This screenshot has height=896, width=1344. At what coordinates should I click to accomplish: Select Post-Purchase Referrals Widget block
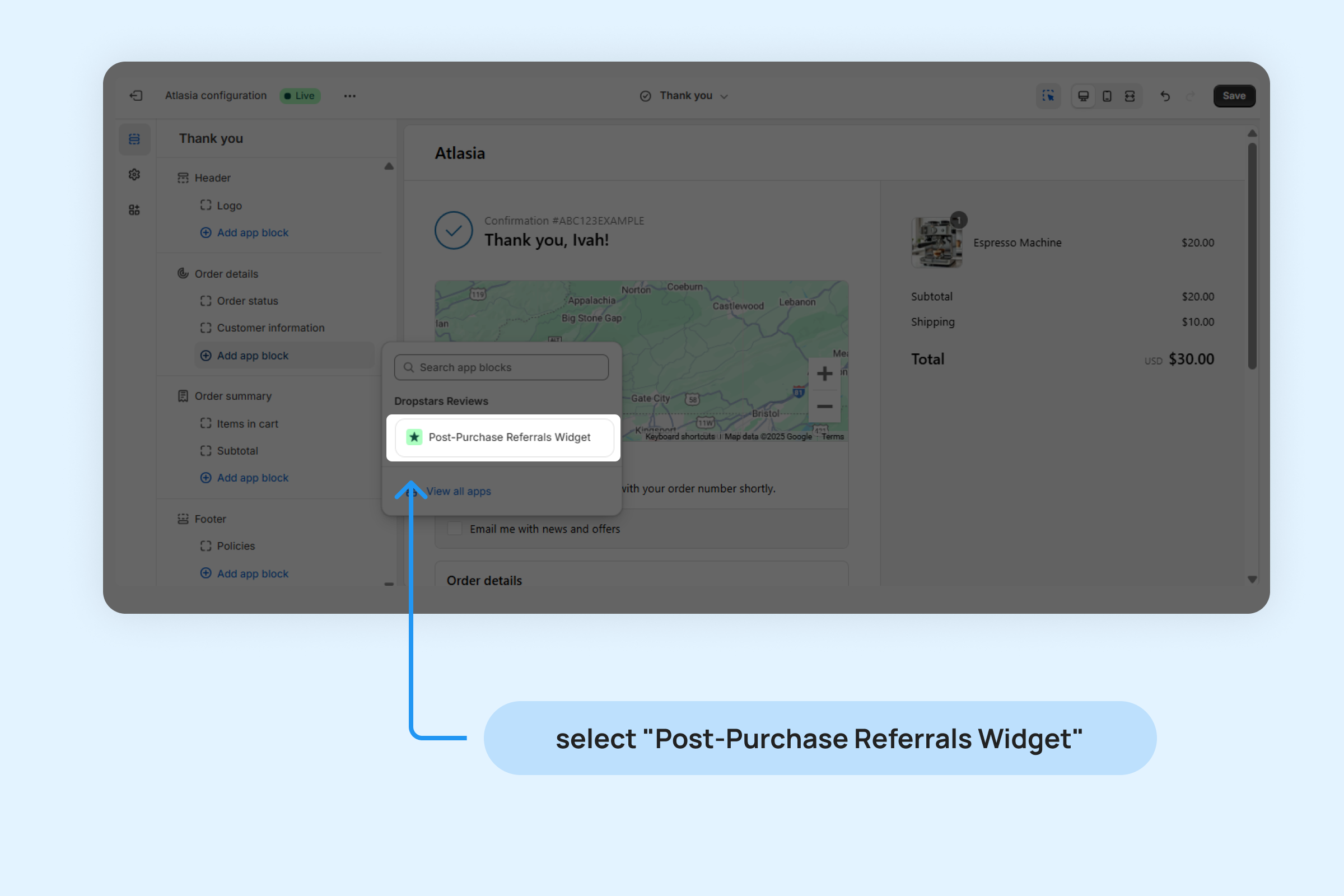pos(504,437)
